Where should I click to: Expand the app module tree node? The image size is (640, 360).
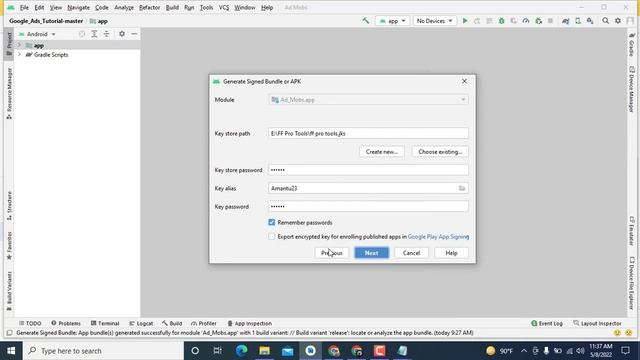19,45
